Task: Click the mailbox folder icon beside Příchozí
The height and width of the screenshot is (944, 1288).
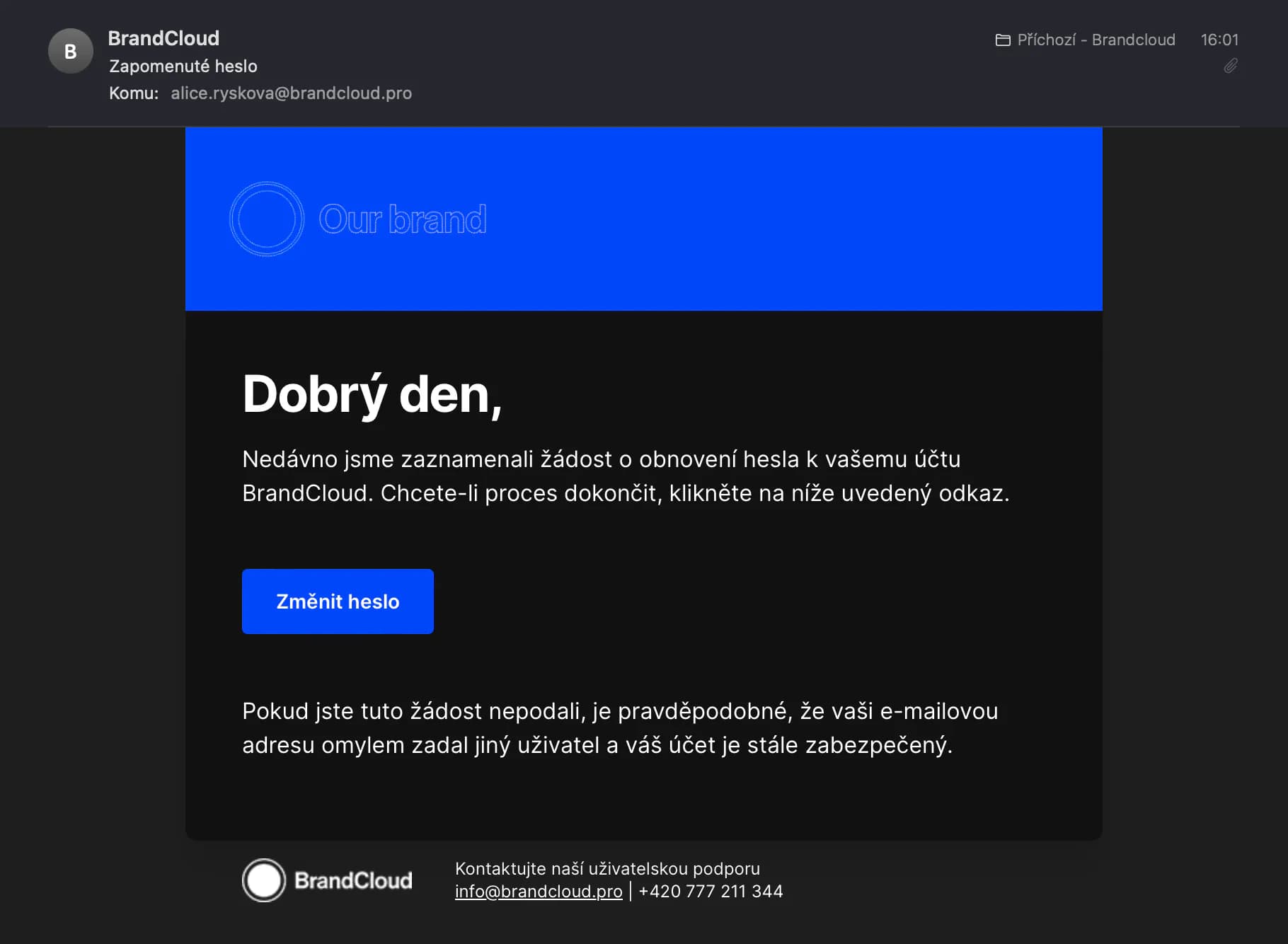Action: [x=1002, y=40]
